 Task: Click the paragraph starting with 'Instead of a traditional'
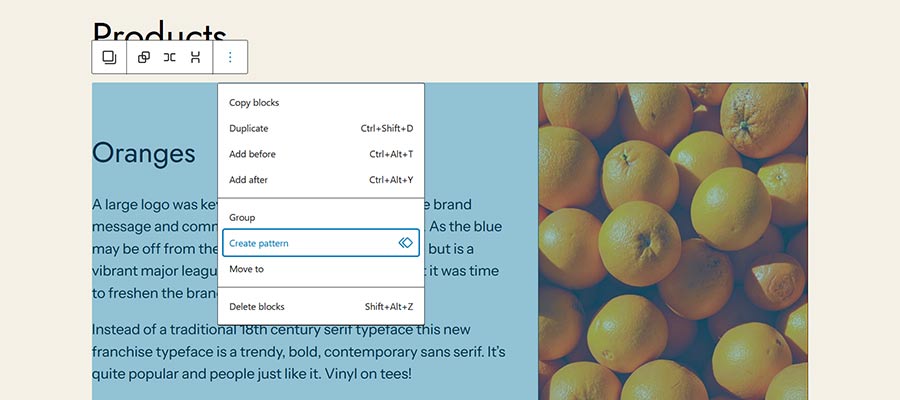(298, 352)
